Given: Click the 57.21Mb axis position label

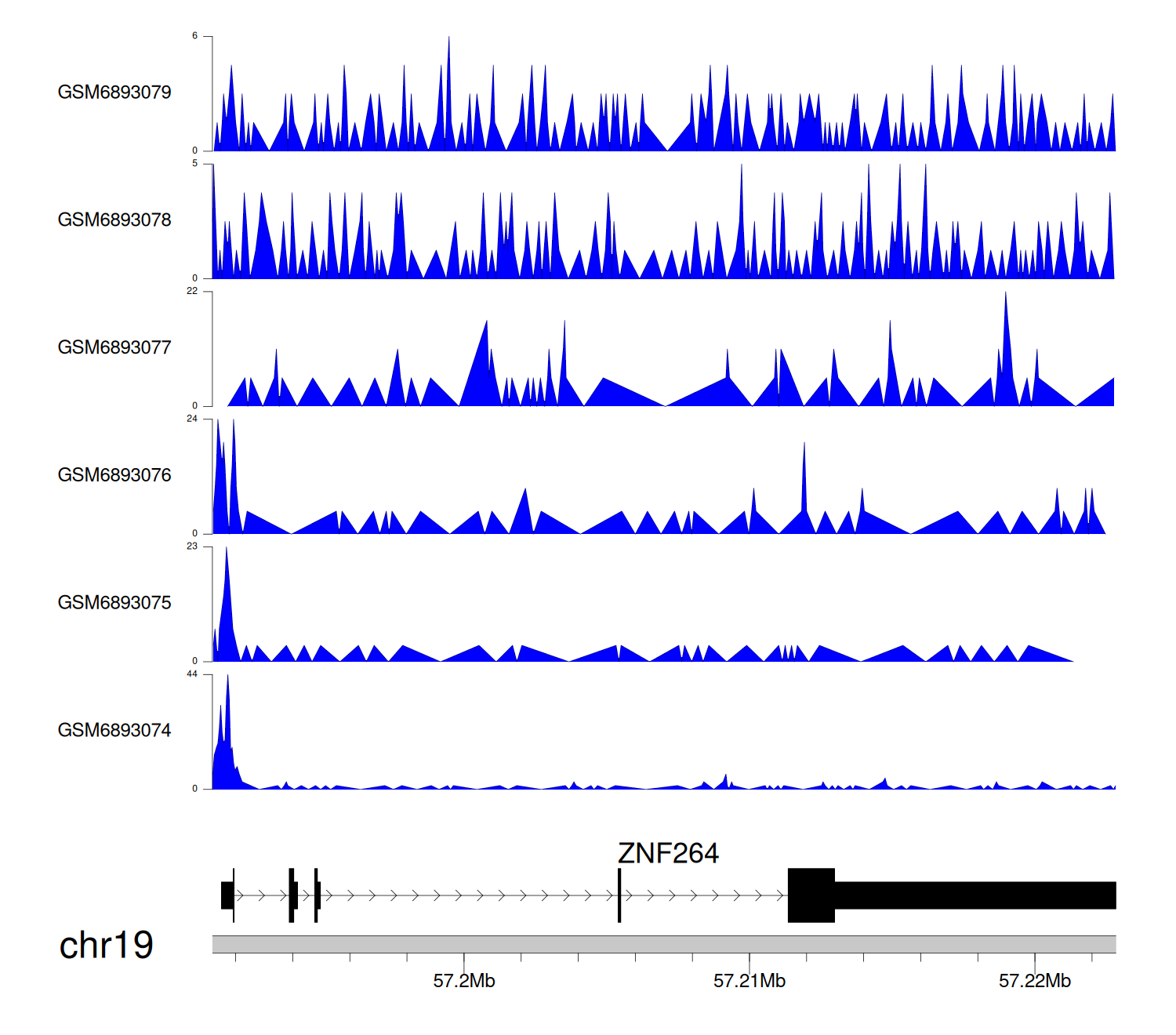Looking at the screenshot, I should point(750,981).
